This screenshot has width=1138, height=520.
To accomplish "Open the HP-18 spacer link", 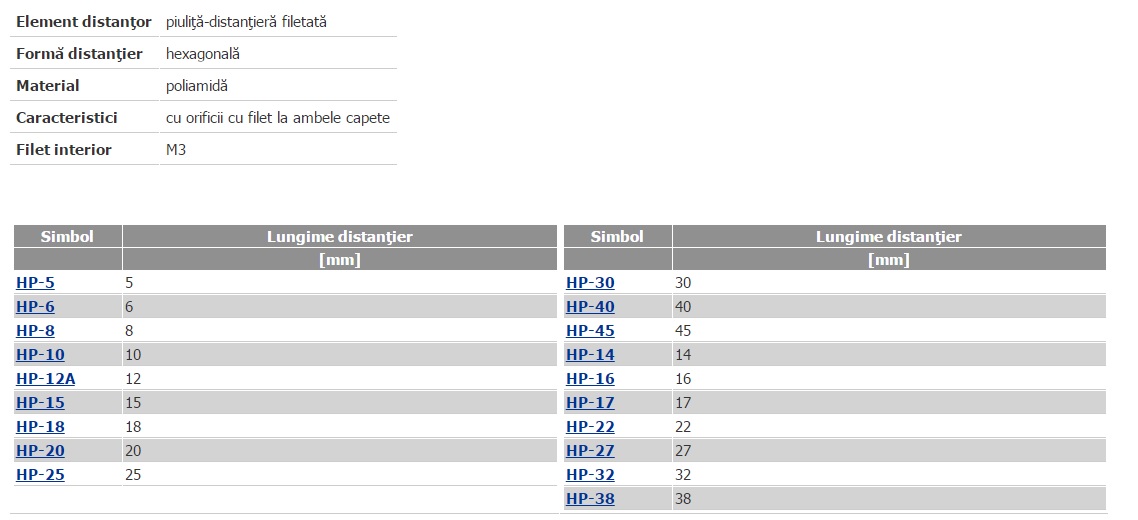I will click(x=40, y=427).
